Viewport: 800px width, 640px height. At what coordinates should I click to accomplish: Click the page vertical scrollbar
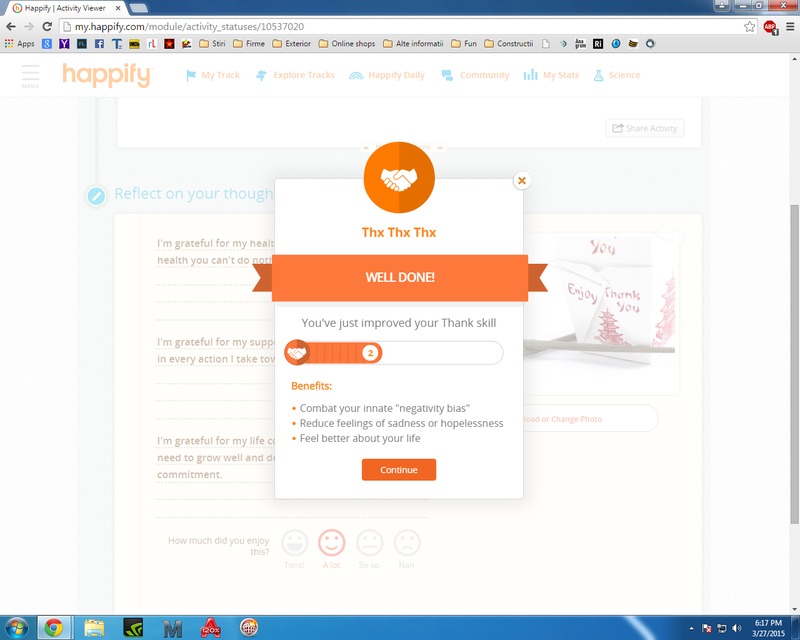pyautogui.click(x=794, y=362)
